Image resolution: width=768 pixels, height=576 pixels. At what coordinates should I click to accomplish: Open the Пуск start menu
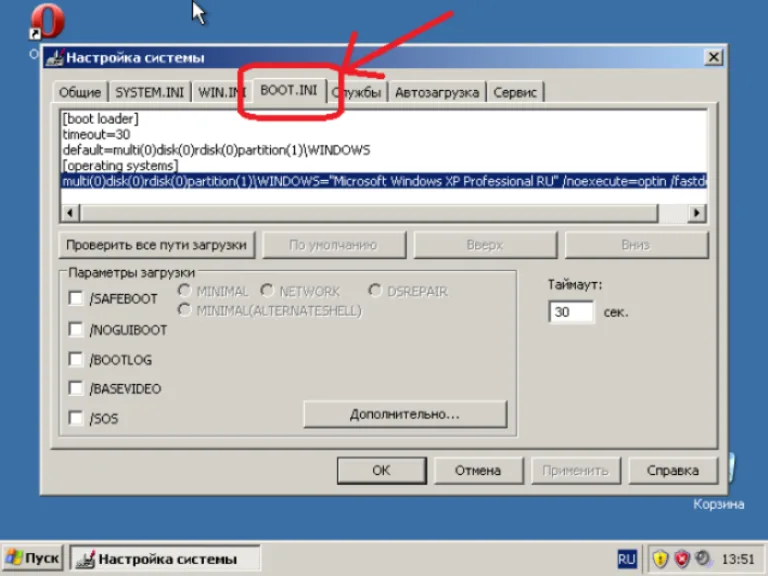coord(32,558)
